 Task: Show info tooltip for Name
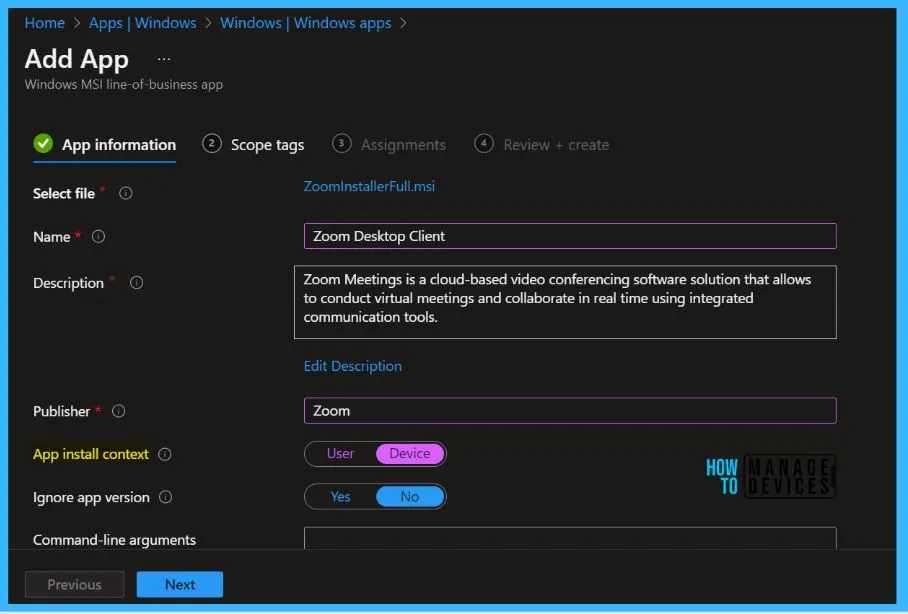[98, 236]
